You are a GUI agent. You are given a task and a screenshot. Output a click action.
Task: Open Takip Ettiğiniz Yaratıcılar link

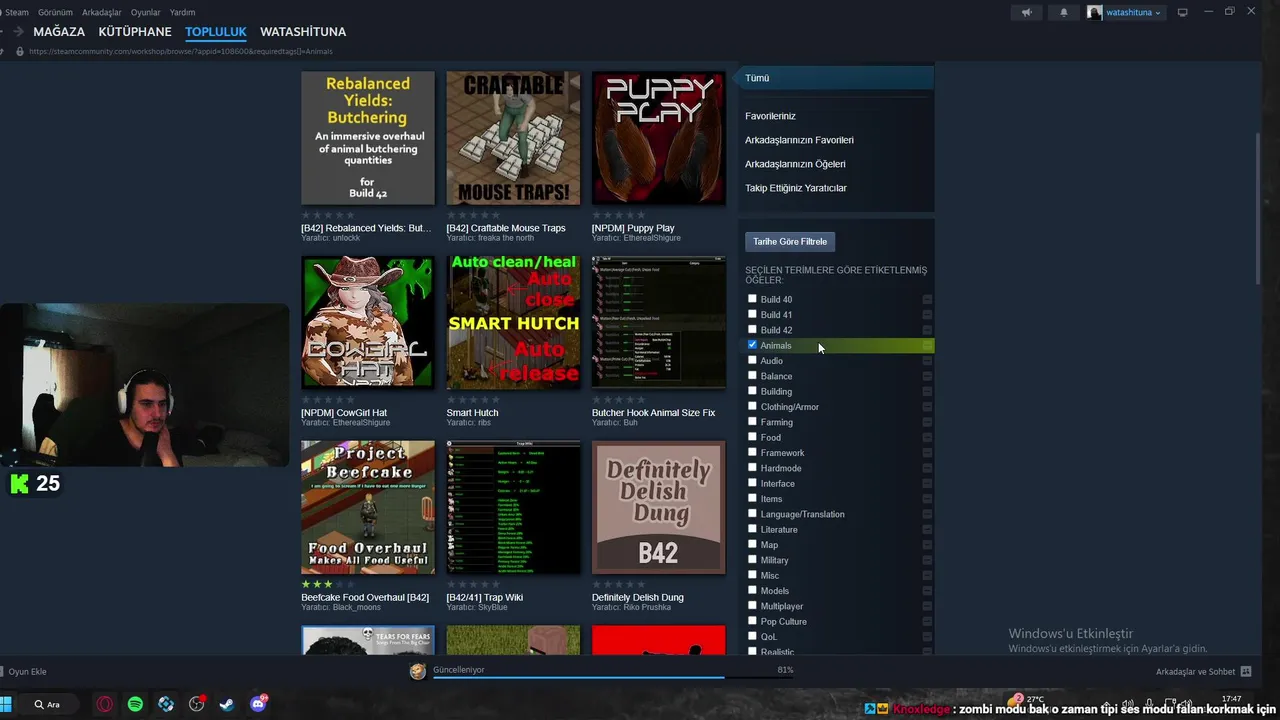(x=796, y=188)
